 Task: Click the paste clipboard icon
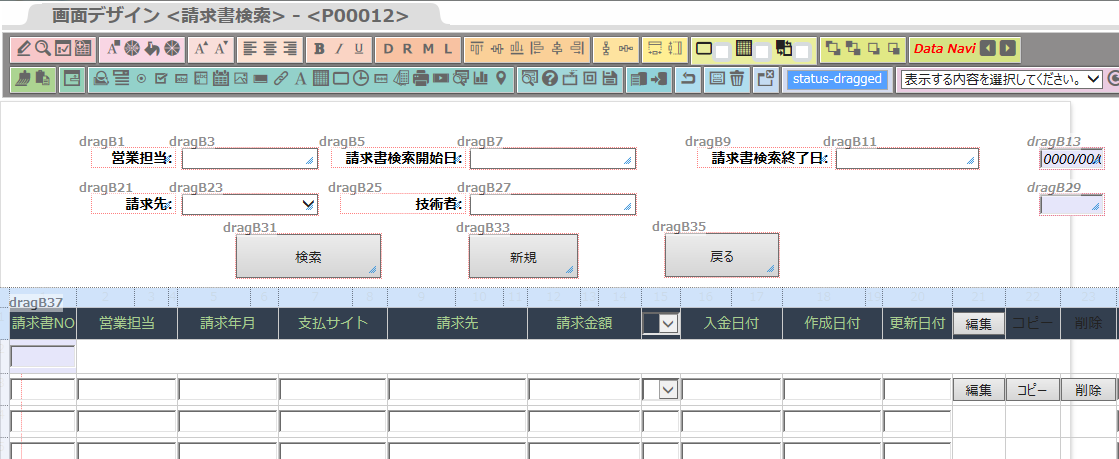coord(43,79)
